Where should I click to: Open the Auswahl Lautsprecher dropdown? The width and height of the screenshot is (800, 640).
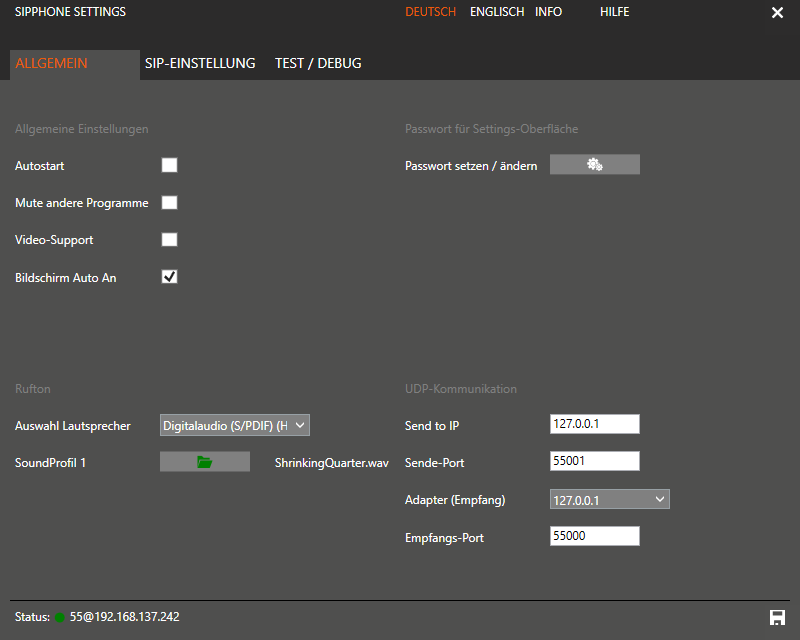(235, 425)
